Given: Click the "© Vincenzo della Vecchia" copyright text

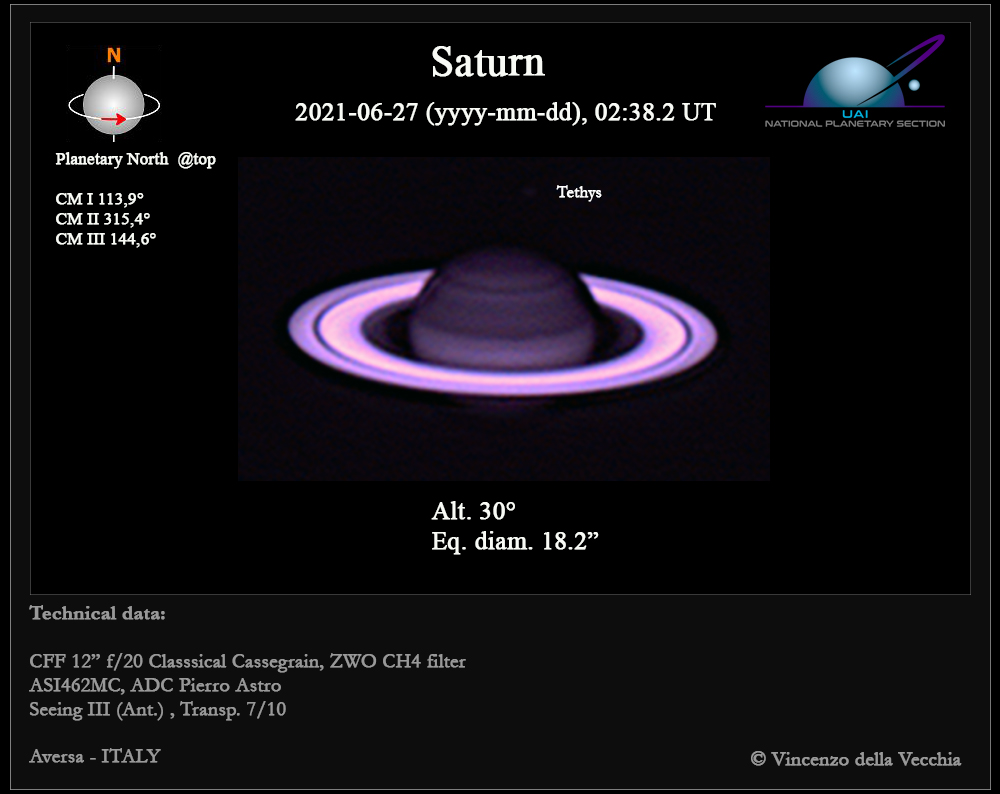Looking at the screenshot, I should pyautogui.click(x=856, y=759).
